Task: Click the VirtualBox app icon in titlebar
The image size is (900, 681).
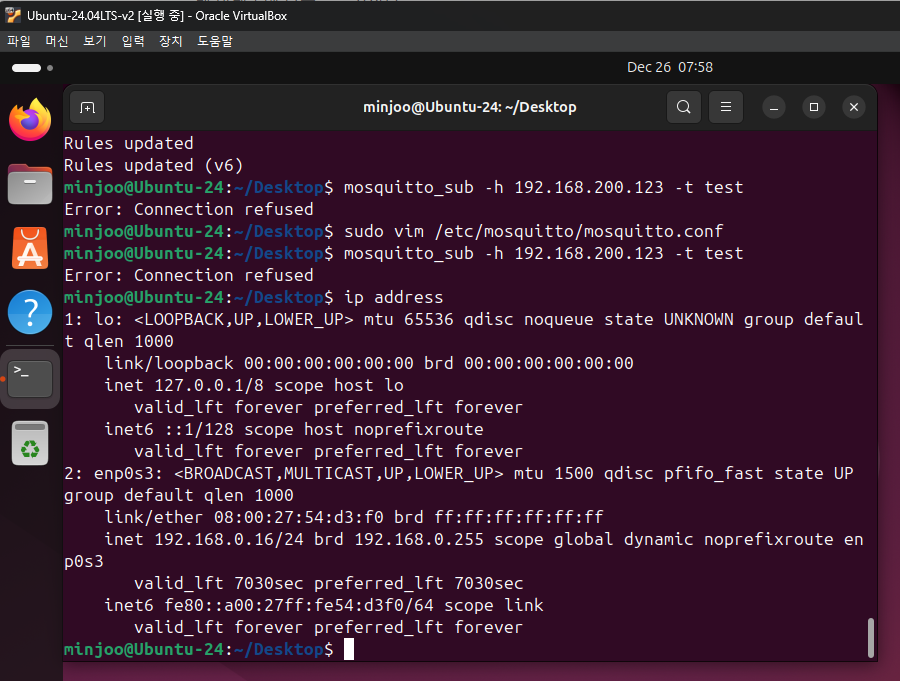Action: click(13, 16)
